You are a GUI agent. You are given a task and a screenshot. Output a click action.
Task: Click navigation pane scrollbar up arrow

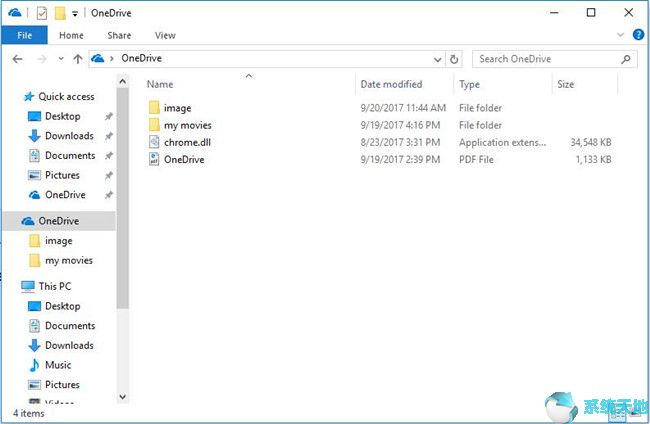[x=123, y=82]
